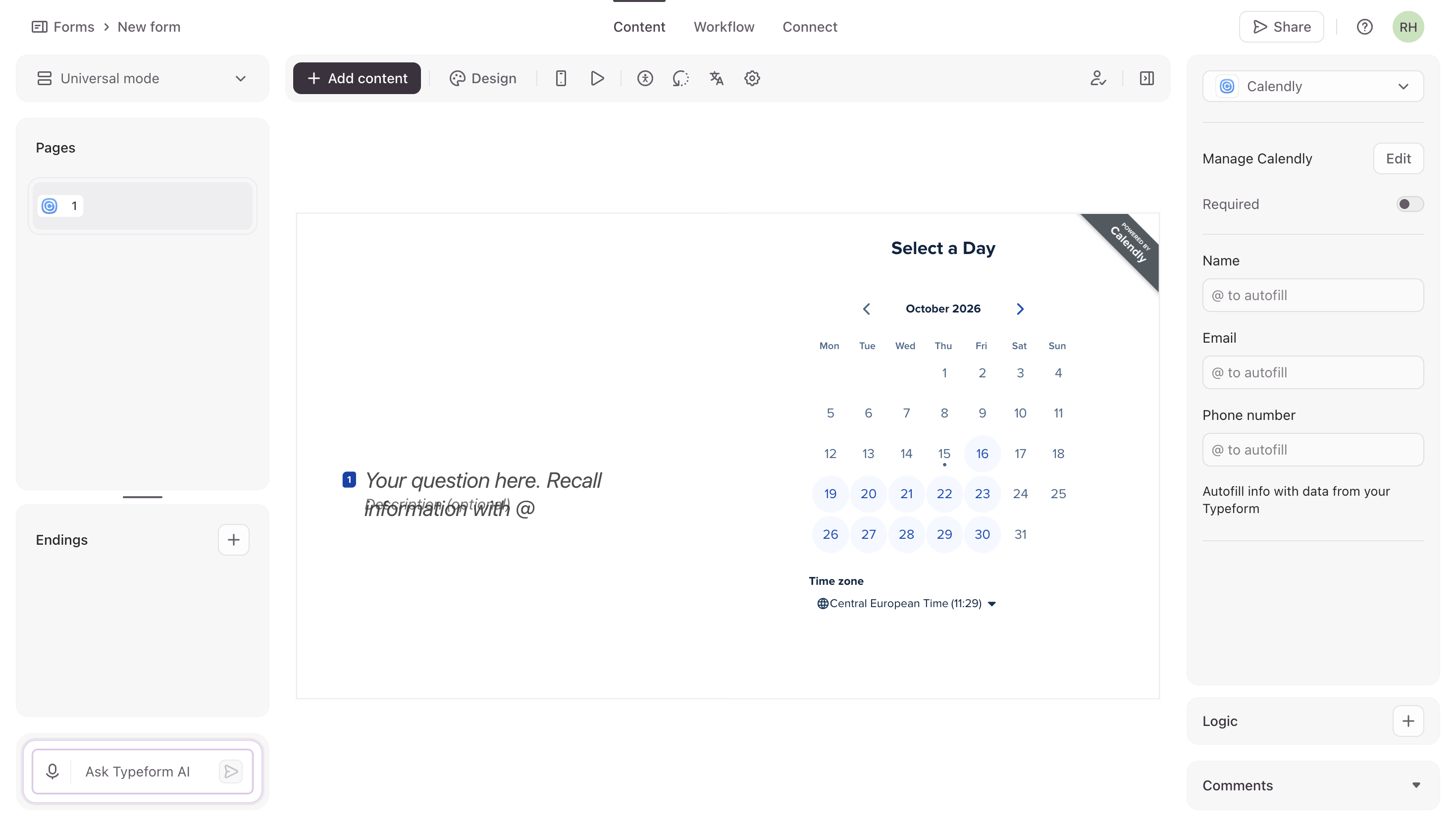The width and height of the screenshot is (1456, 826).
Task: Collapse the right sidebar panel icon
Action: point(1147,78)
